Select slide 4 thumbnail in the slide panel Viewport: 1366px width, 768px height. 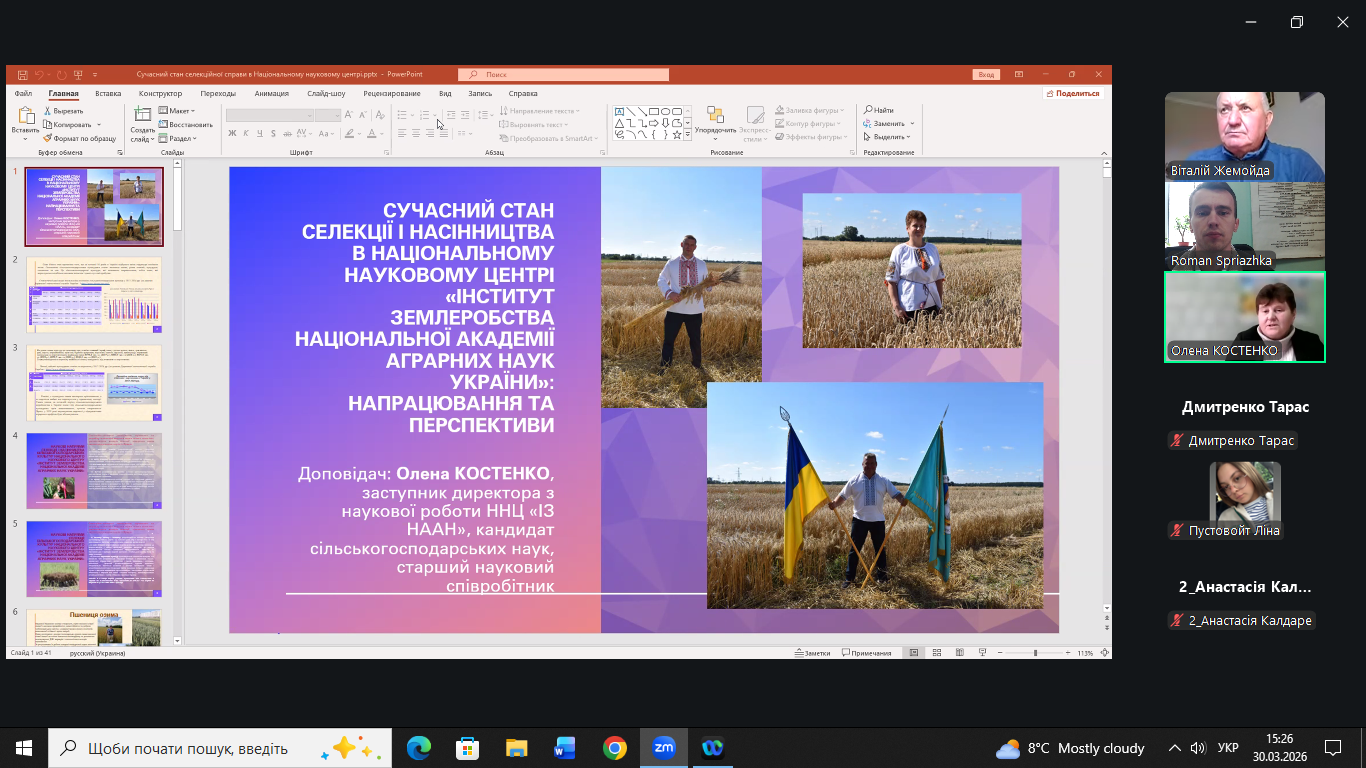tap(94, 470)
